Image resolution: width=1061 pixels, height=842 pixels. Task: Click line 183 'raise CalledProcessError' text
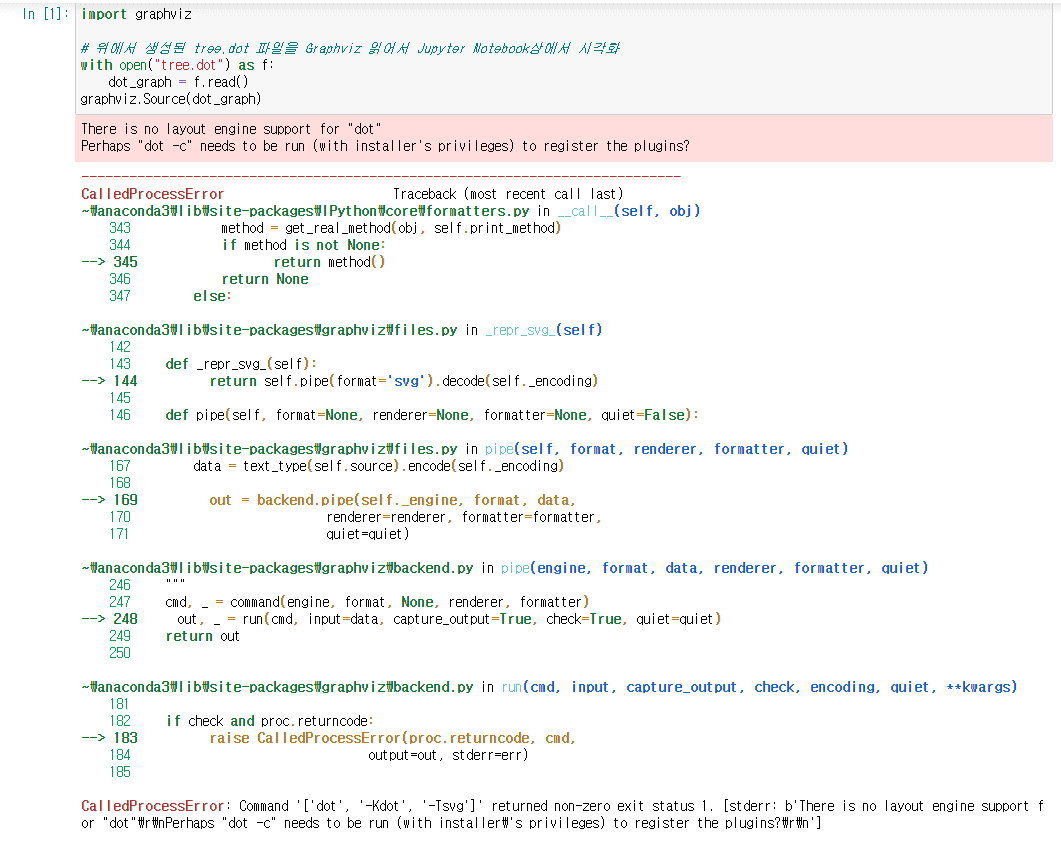(x=392, y=738)
